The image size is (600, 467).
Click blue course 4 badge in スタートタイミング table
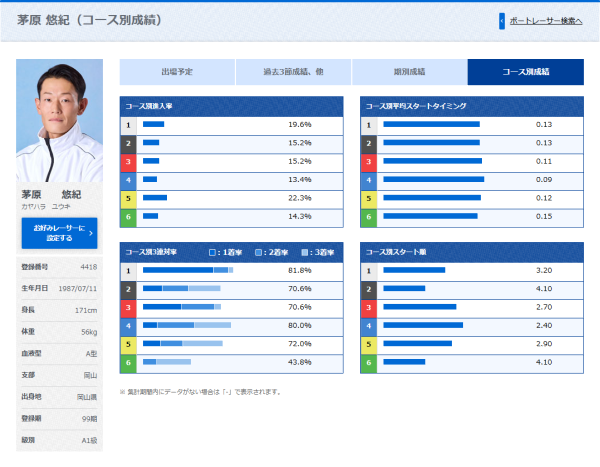coord(368,180)
